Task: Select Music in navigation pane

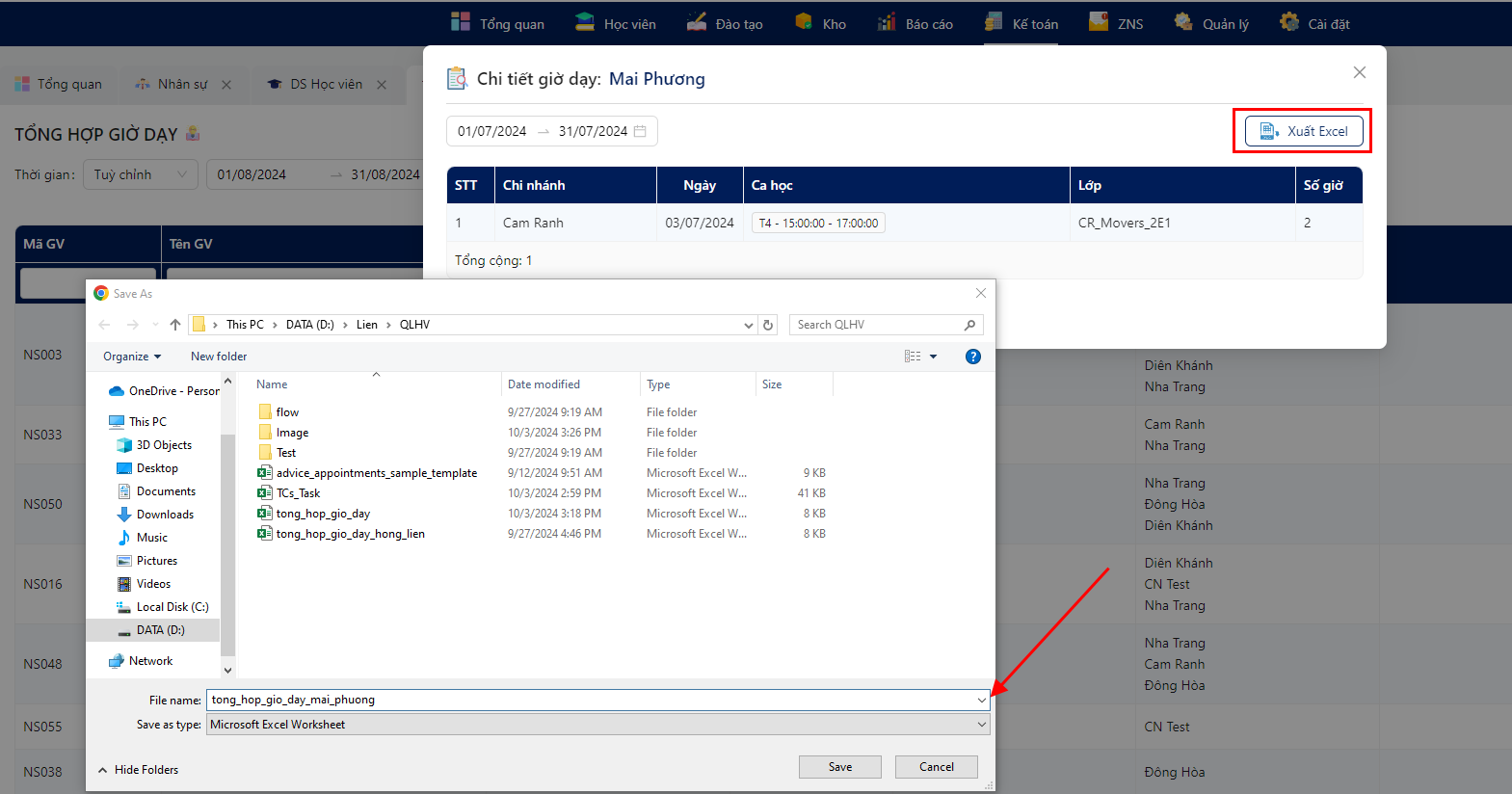Action: [142, 538]
